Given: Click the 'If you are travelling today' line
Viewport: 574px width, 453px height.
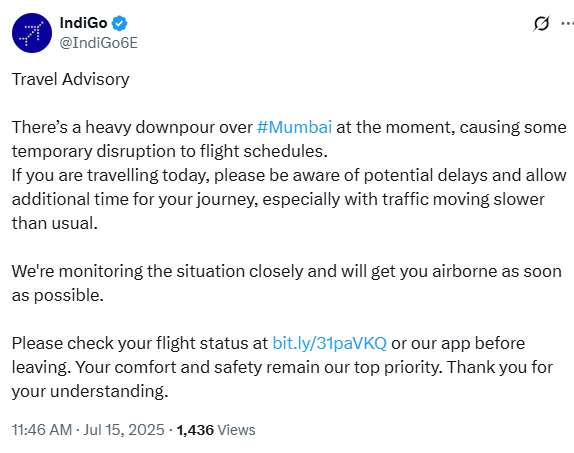Looking at the screenshot, I should (x=289, y=175).
